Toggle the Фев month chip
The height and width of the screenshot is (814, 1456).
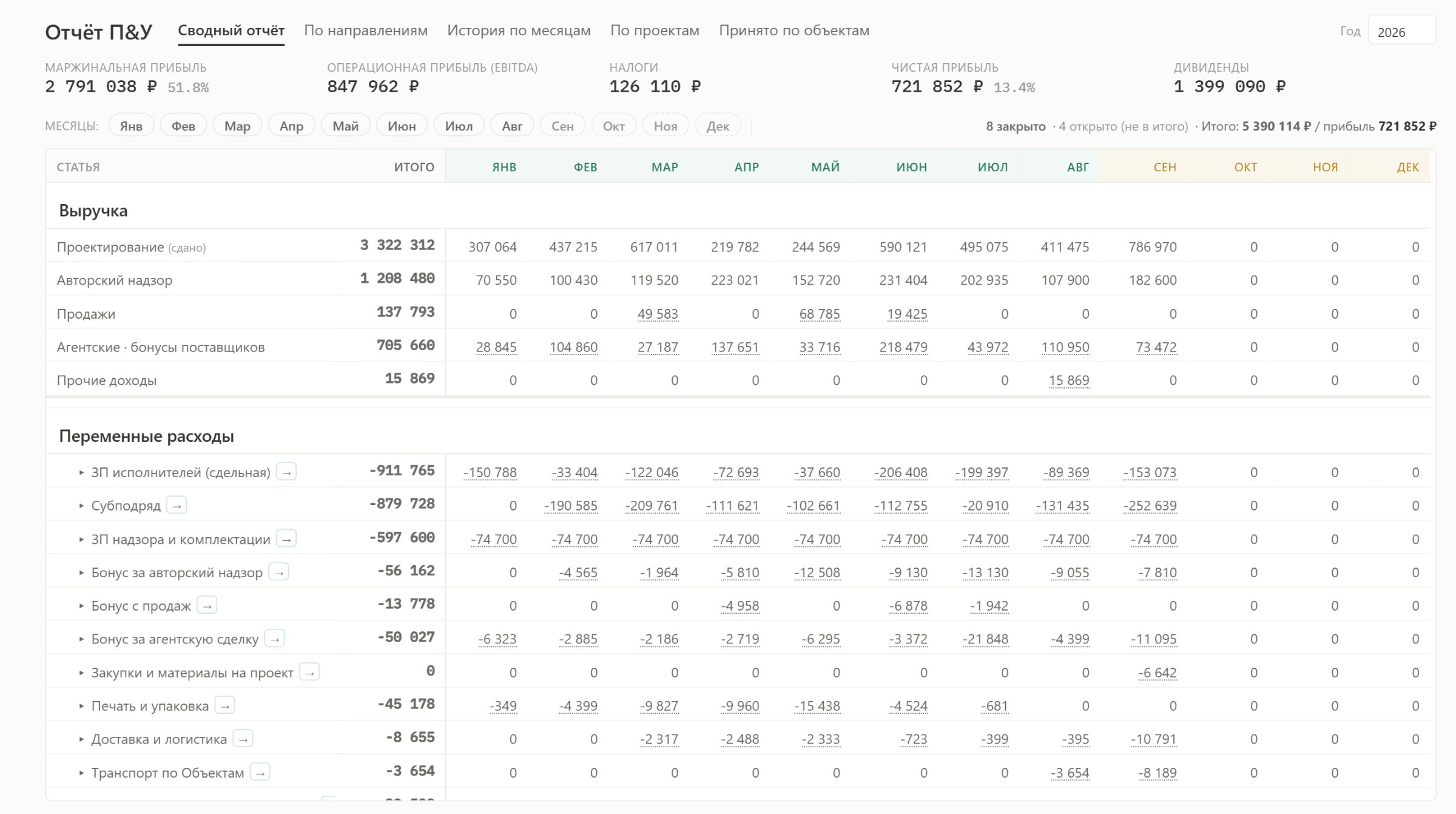(x=183, y=126)
